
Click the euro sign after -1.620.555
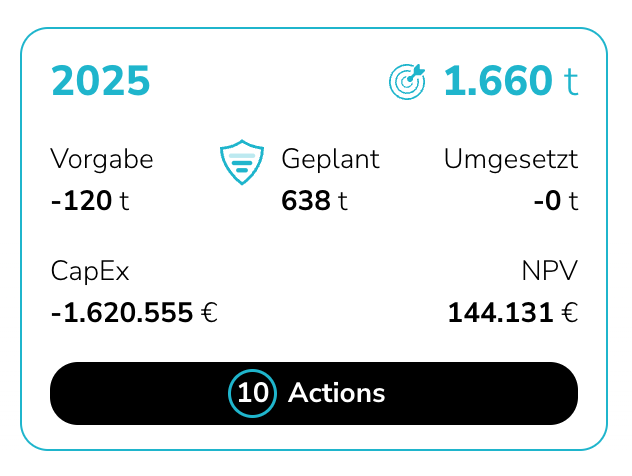click(209, 313)
